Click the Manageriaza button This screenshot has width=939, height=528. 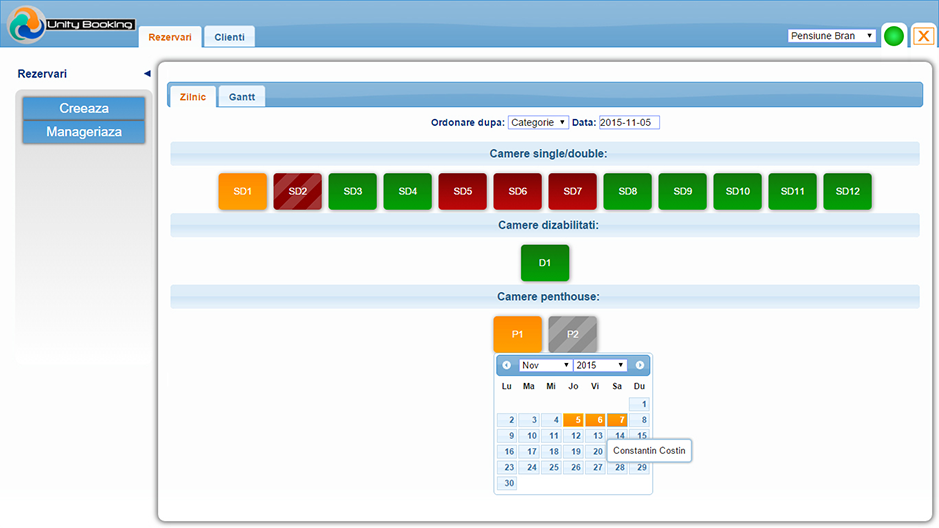tap(84, 132)
